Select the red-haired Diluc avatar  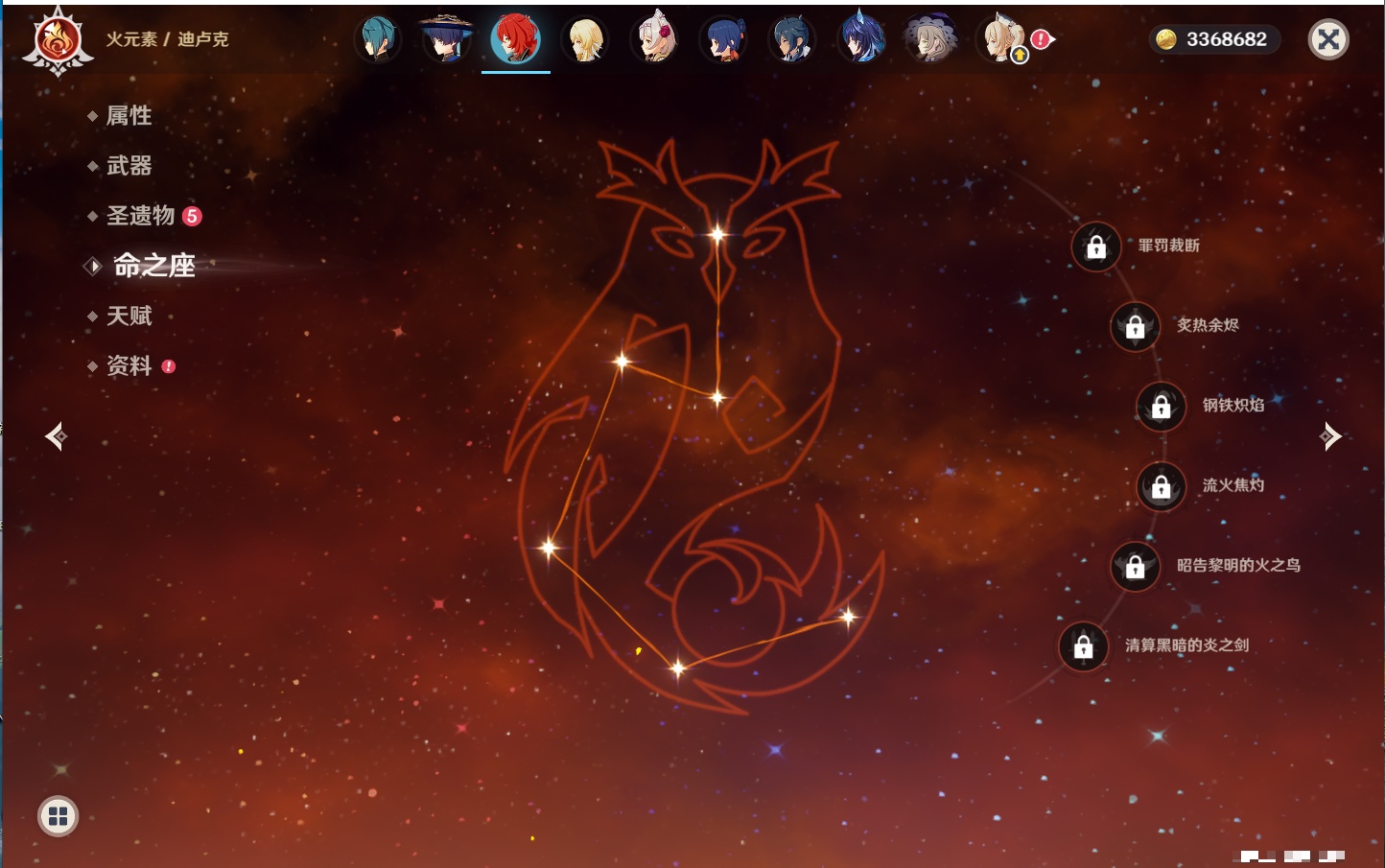pyautogui.click(x=516, y=39)
